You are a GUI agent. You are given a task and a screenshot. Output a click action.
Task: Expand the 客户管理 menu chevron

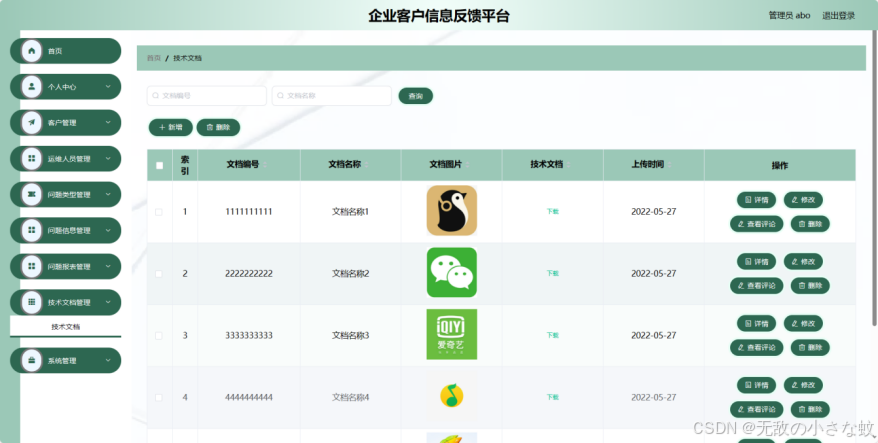click(108, 123)
